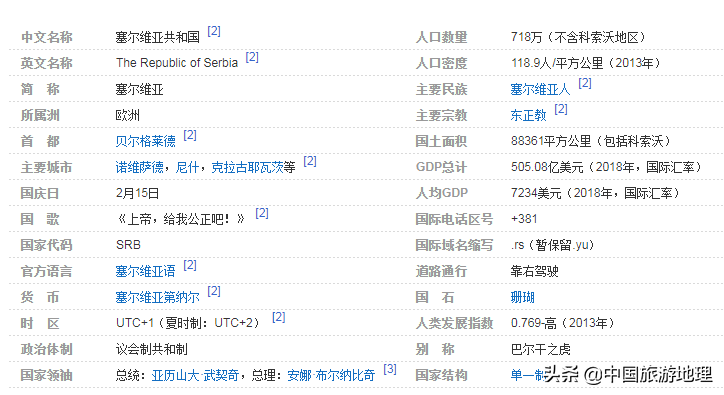Open prime minister link 安娜·布尔纳比奇
This screenshot has height=395, width=724.
pos(331,375)
